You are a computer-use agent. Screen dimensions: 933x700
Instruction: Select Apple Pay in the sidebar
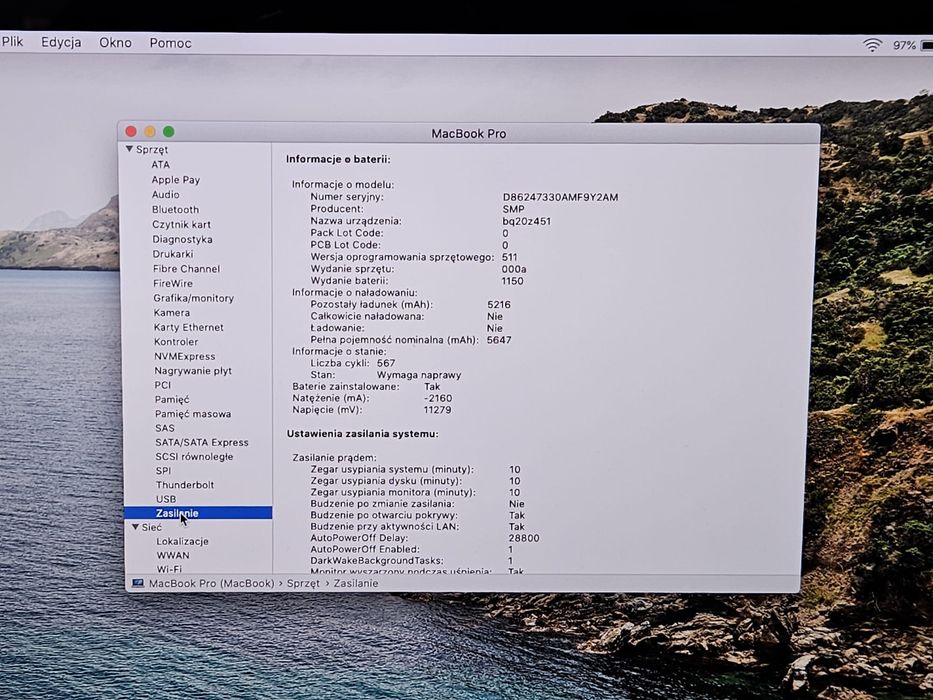pos(176,180)
